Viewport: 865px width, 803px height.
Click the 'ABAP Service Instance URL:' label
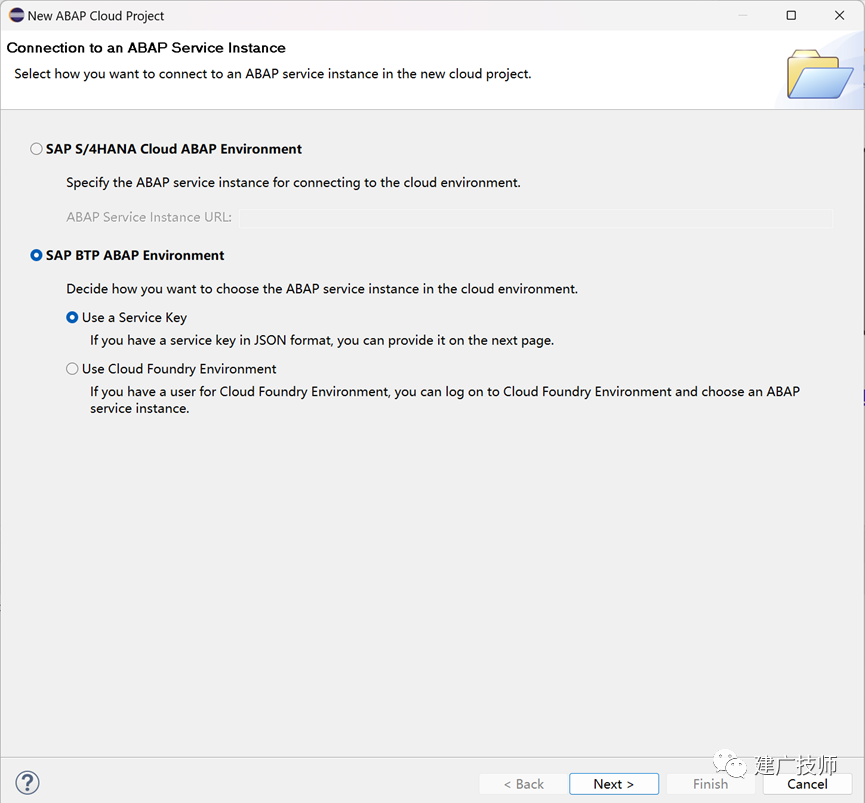[149, 217]
